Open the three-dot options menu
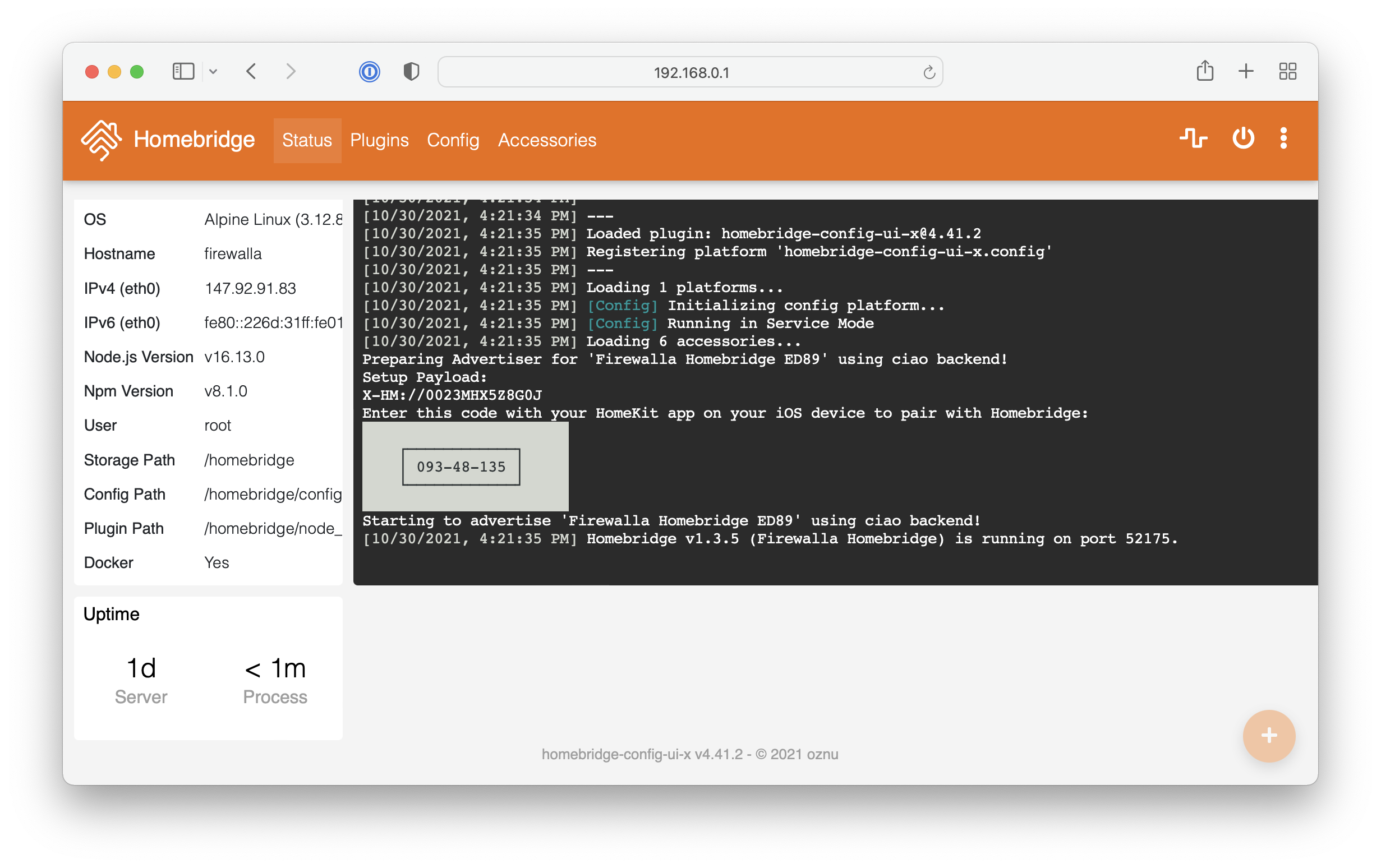The height and width of the screenshot is (868, 1381). pyautogui.click(x=1283, y=138)
